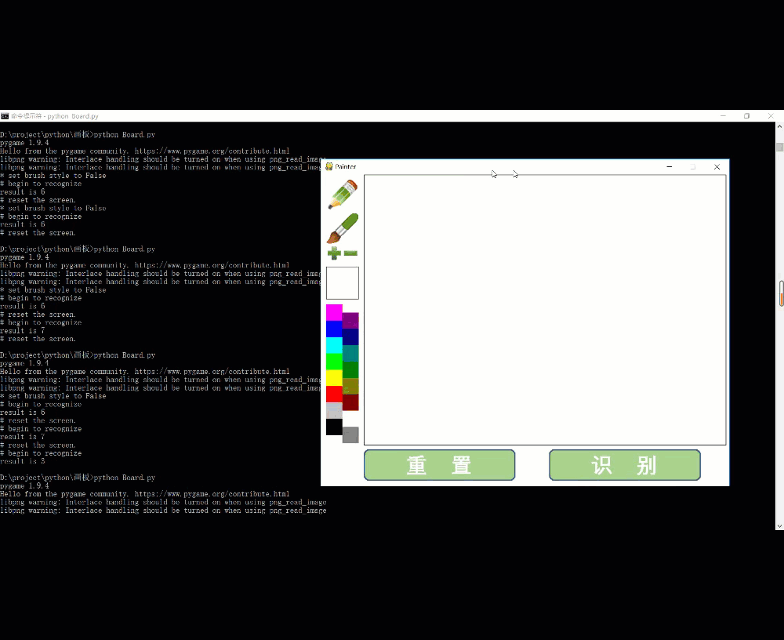
Task: Click the command prompt scrollbar down arrow
Action: click(780, 526)
